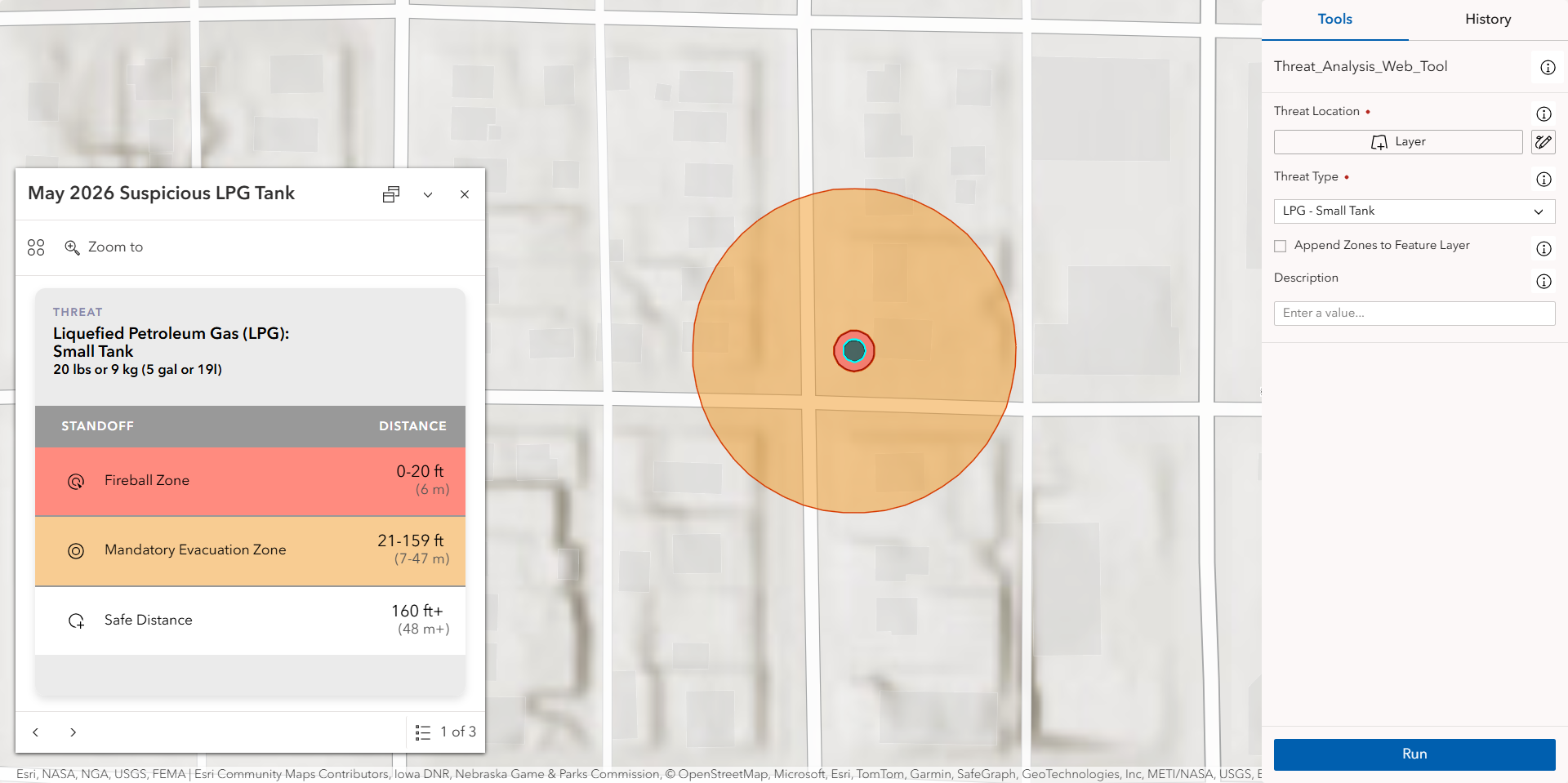1568x783 pixels.
Task: Click the Fireball Zone row
Action: [250, 481]
